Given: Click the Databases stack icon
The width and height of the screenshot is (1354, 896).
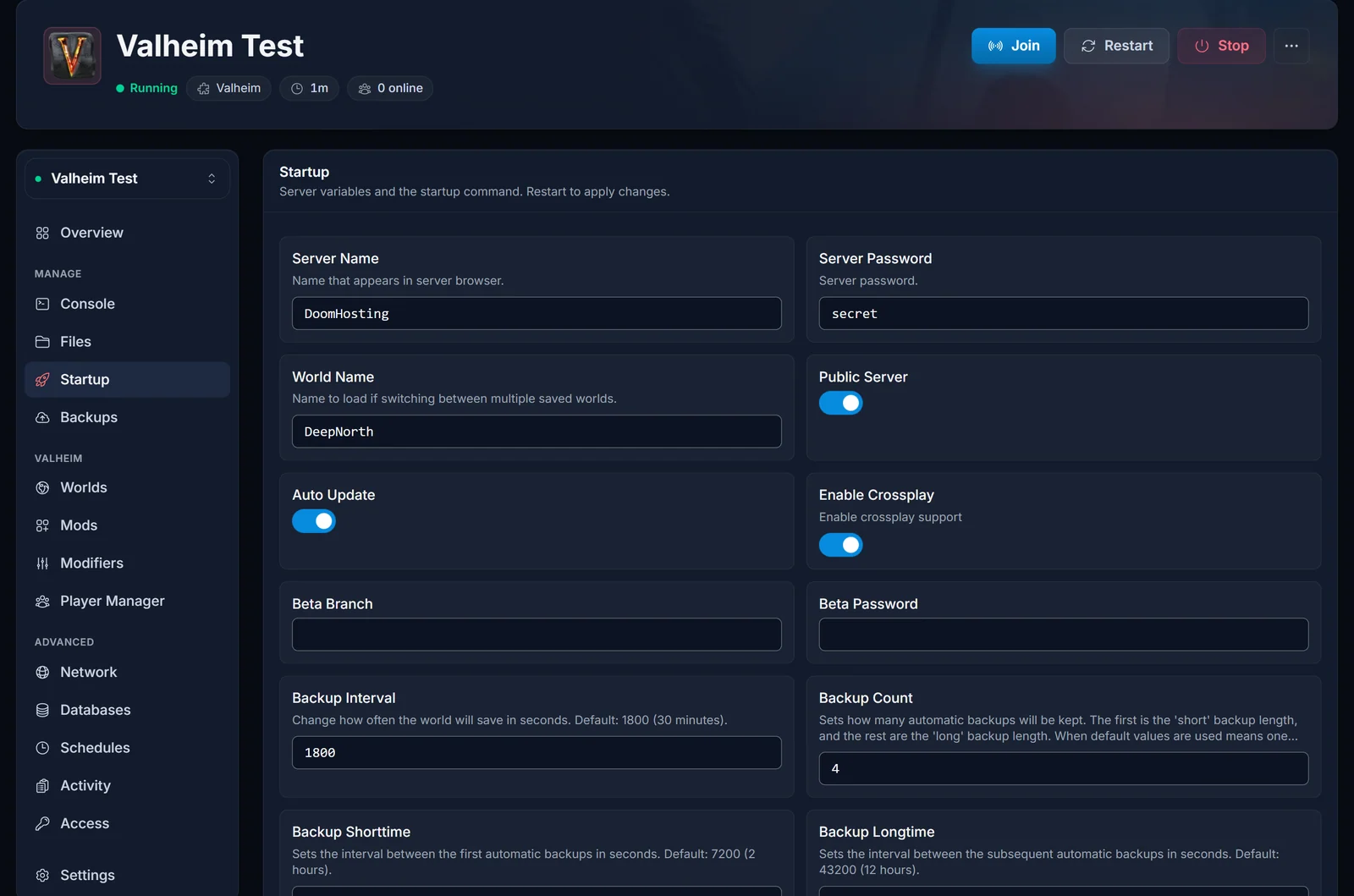Looking at the screenshot, I should tap(42, 710).
